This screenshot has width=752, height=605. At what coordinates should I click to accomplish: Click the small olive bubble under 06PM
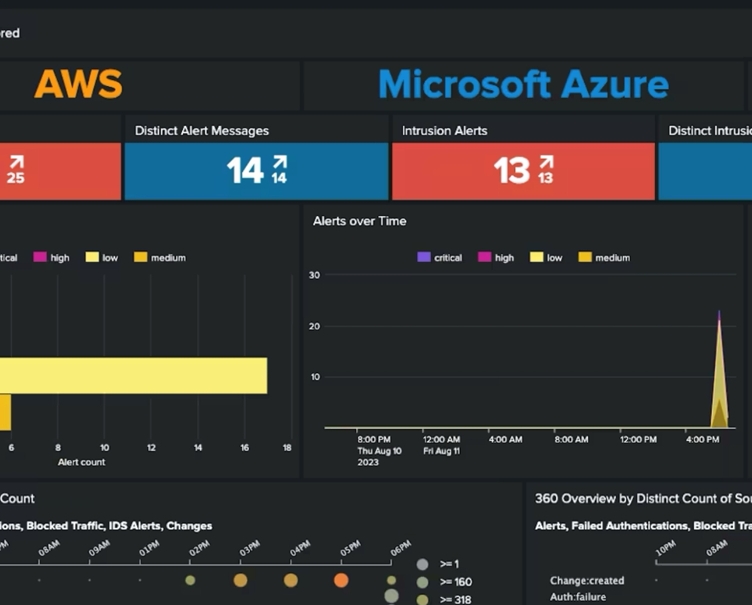[391, 580]
